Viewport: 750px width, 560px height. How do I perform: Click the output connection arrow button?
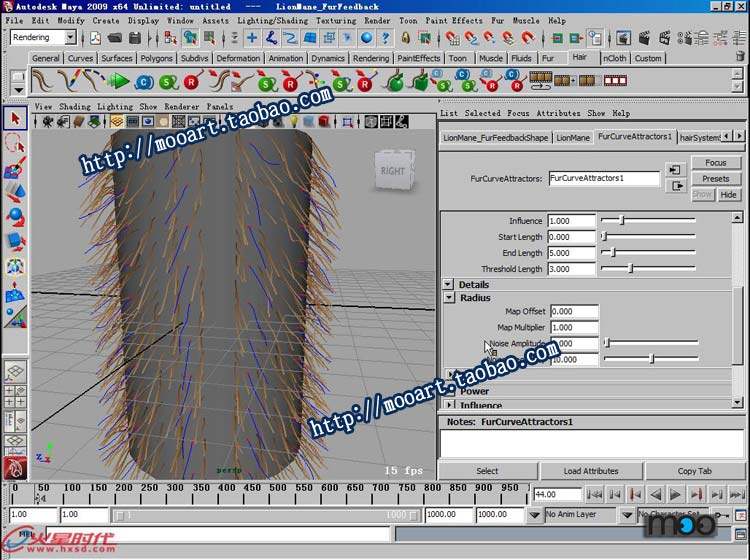coord(675,186)
